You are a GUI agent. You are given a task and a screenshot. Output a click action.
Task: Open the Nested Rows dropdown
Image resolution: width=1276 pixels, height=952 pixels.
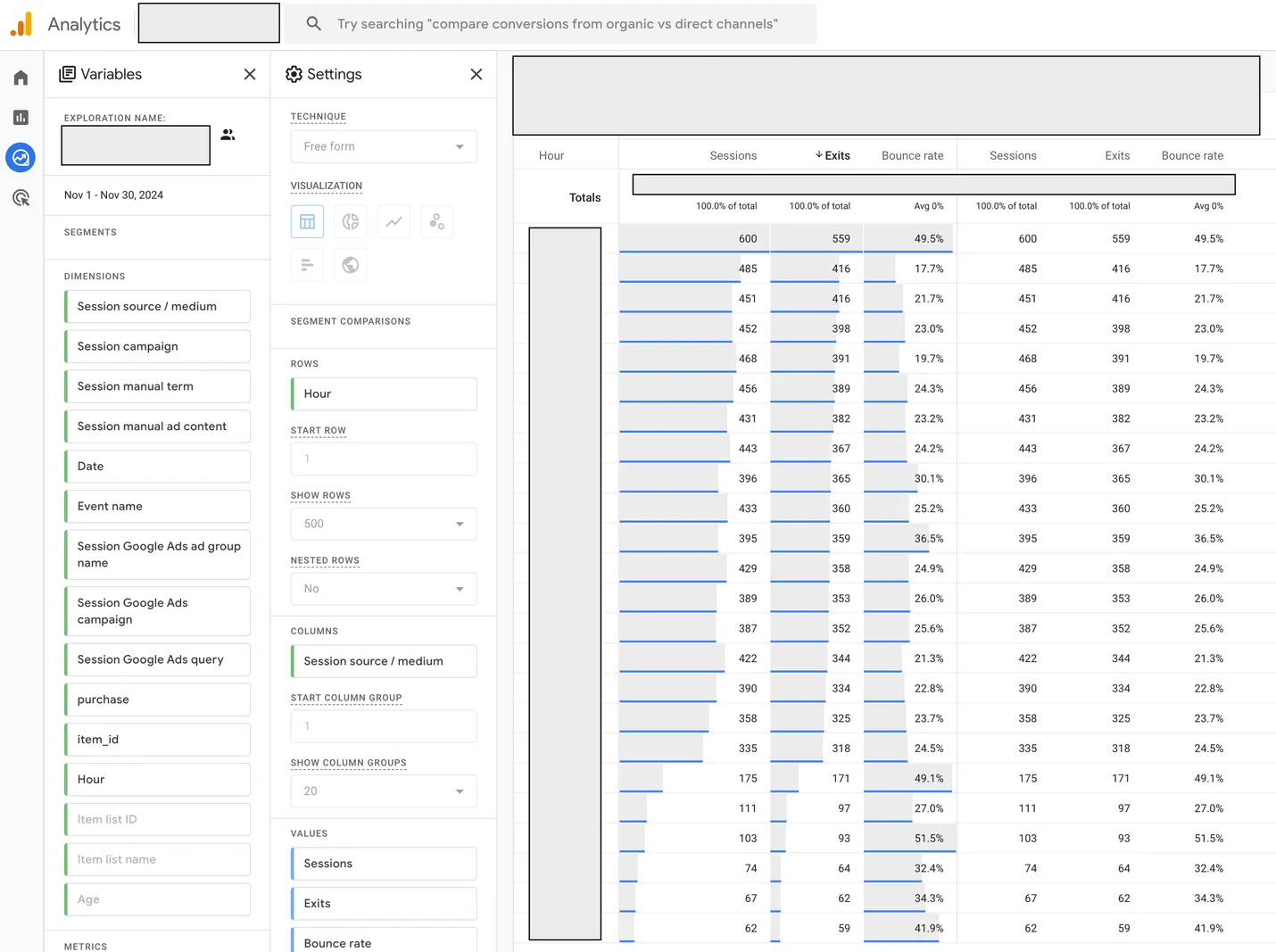click(x=384, y=589)
